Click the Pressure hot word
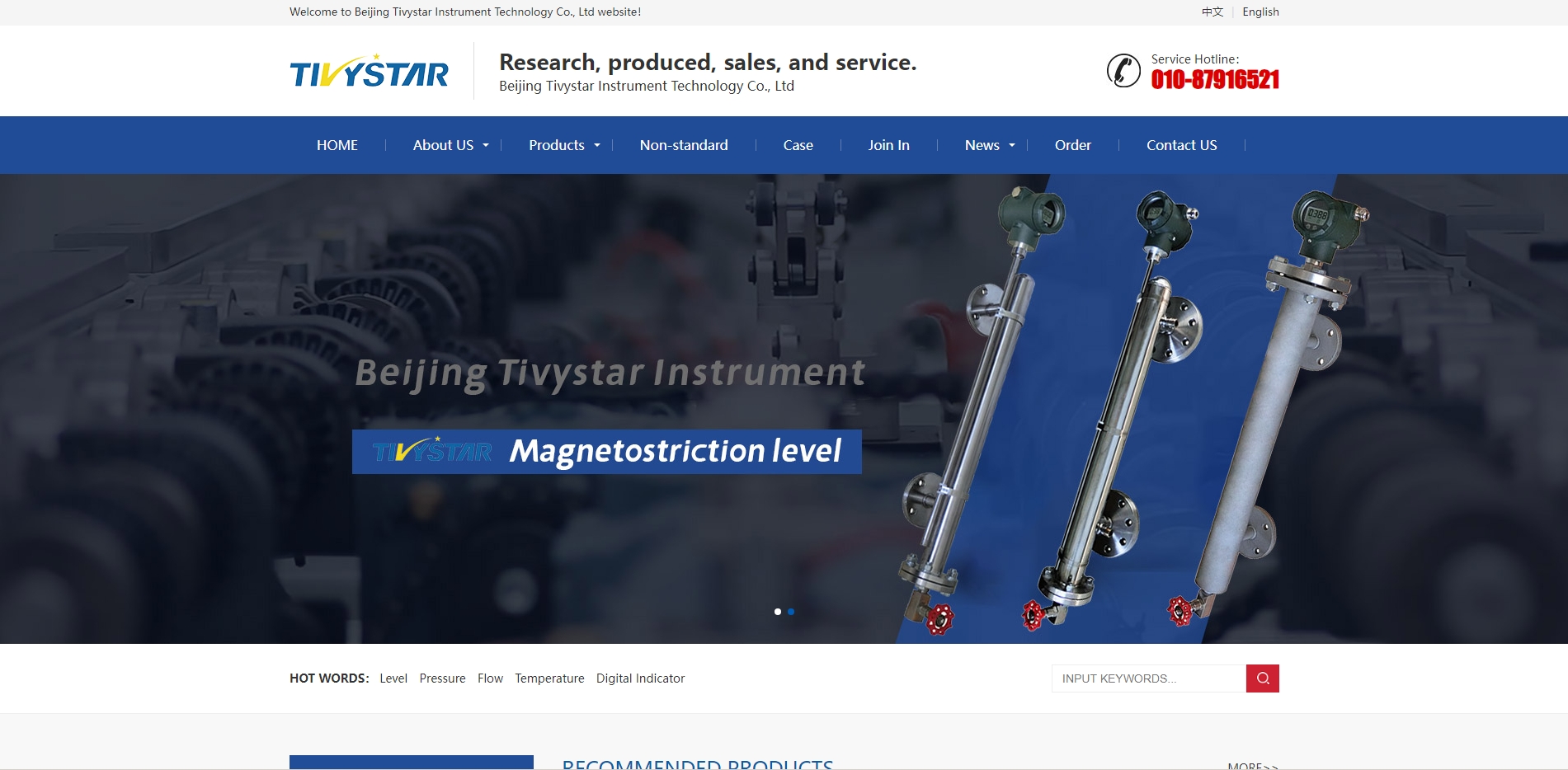Viewport: 1568px width, 770px height. (442, 678)
